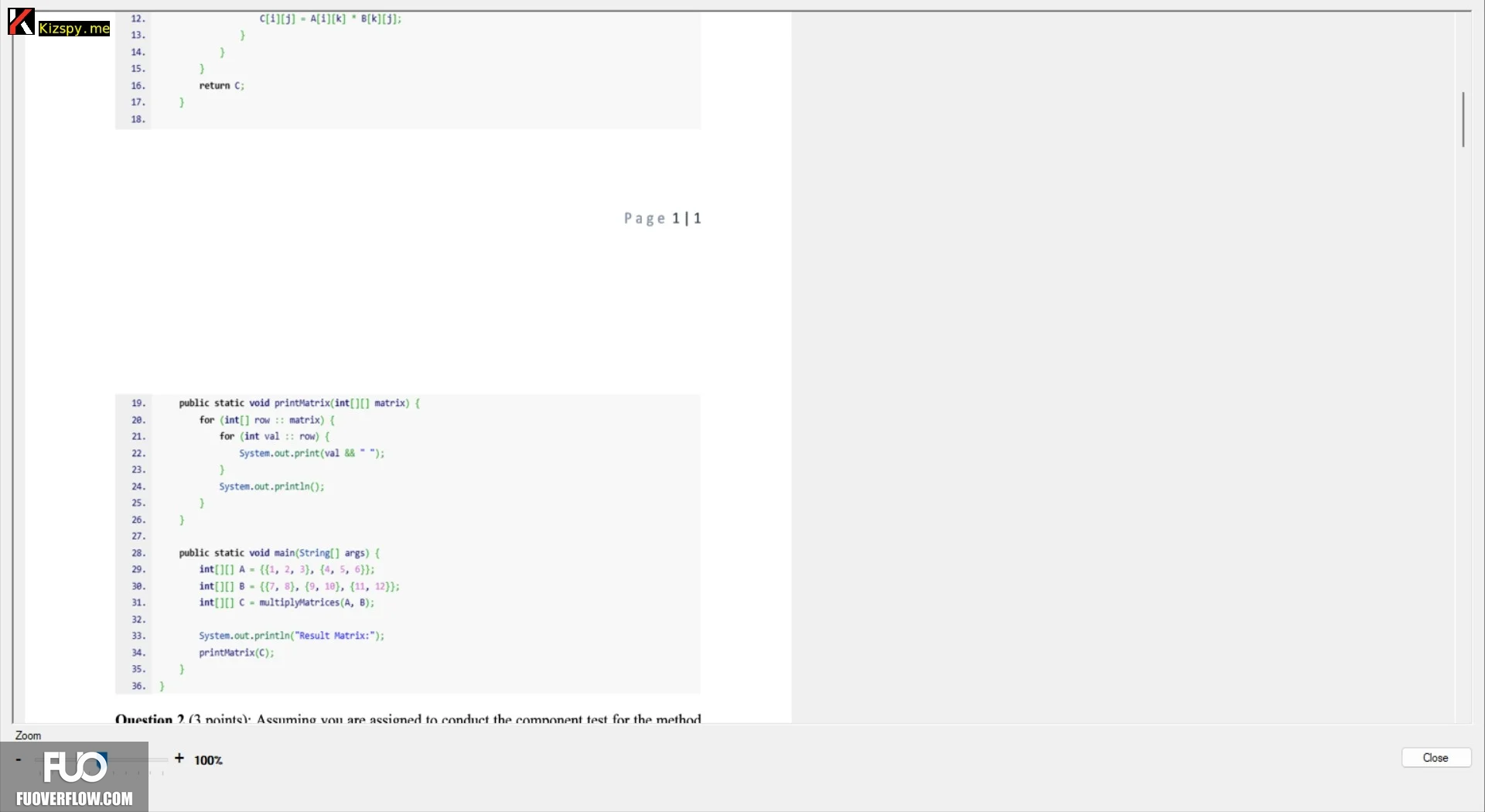Click the vertical scrollbar thumb

pyautogui.click(x=1463, y=119)
